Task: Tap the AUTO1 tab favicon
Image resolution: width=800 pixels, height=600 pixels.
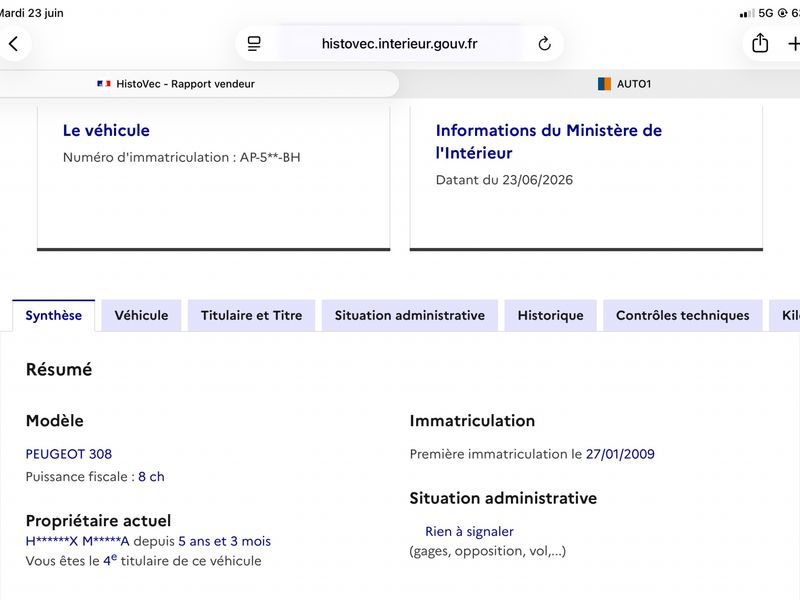Action: click(x=604, y=84)
